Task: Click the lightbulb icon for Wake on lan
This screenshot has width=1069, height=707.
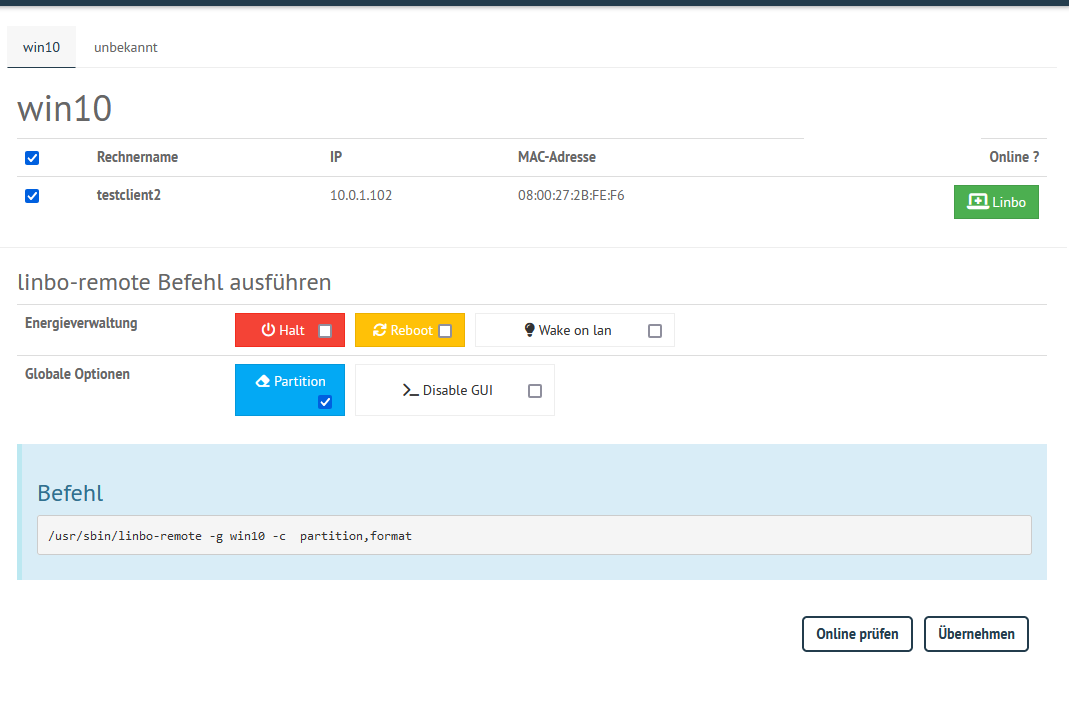Action: point(529,330)
